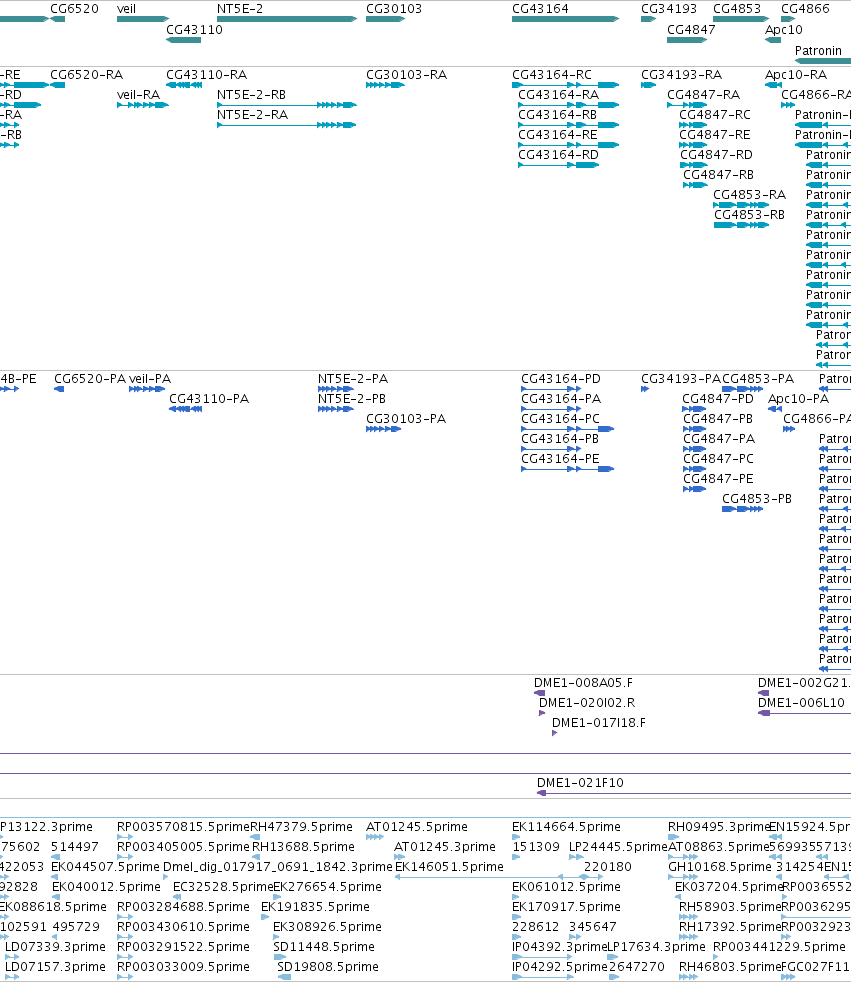Select the veil gene feature
The image size is (851, 982).
(x=143, y=19)
